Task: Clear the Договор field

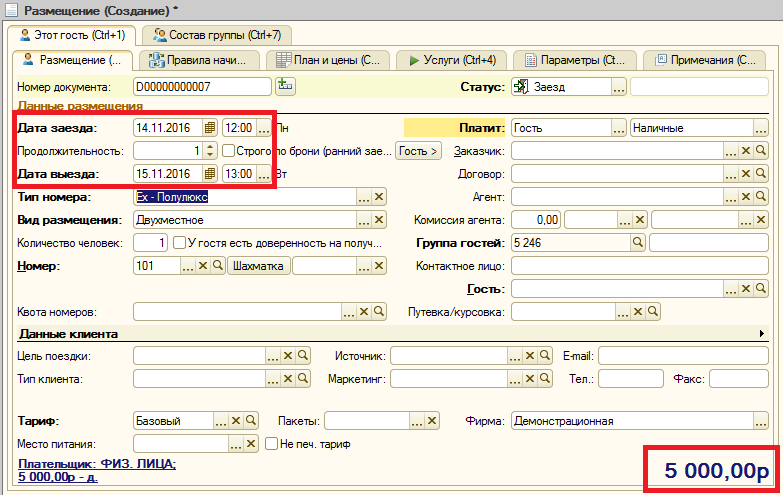Action: tap(746, 174)
